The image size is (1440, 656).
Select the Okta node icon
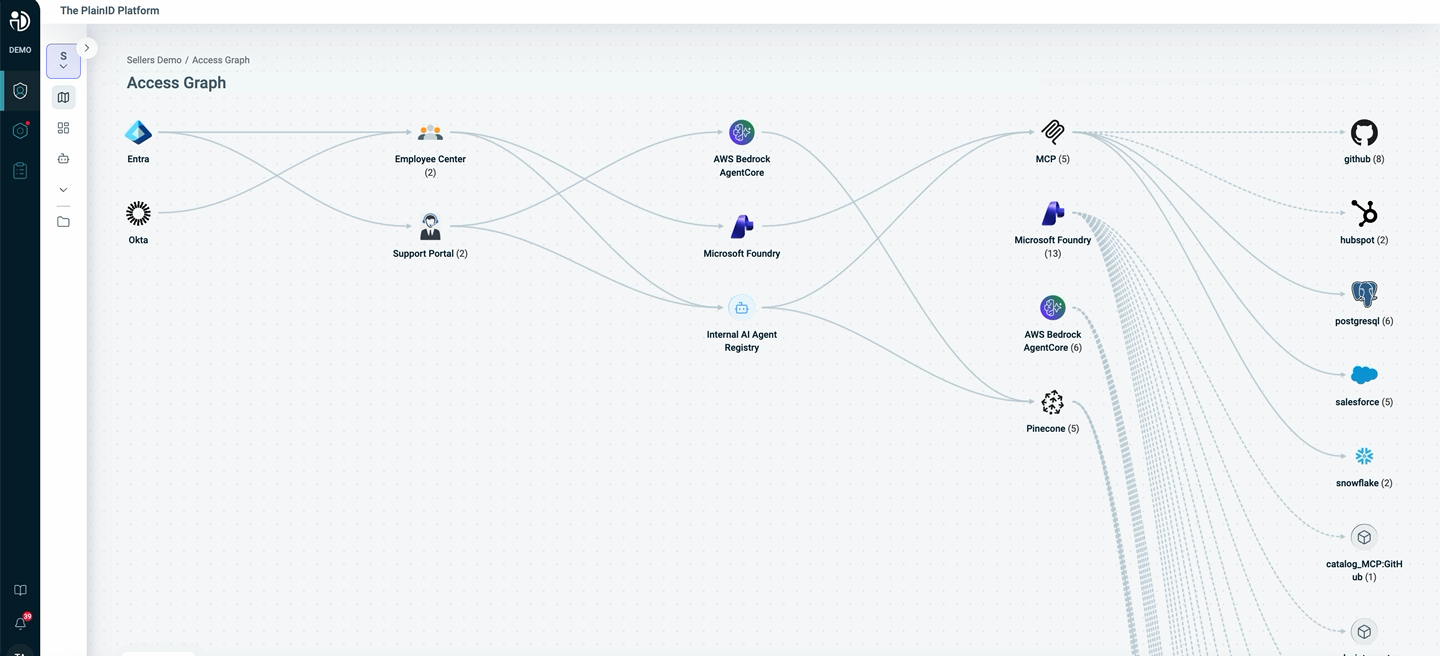click(x=138, y=213)
